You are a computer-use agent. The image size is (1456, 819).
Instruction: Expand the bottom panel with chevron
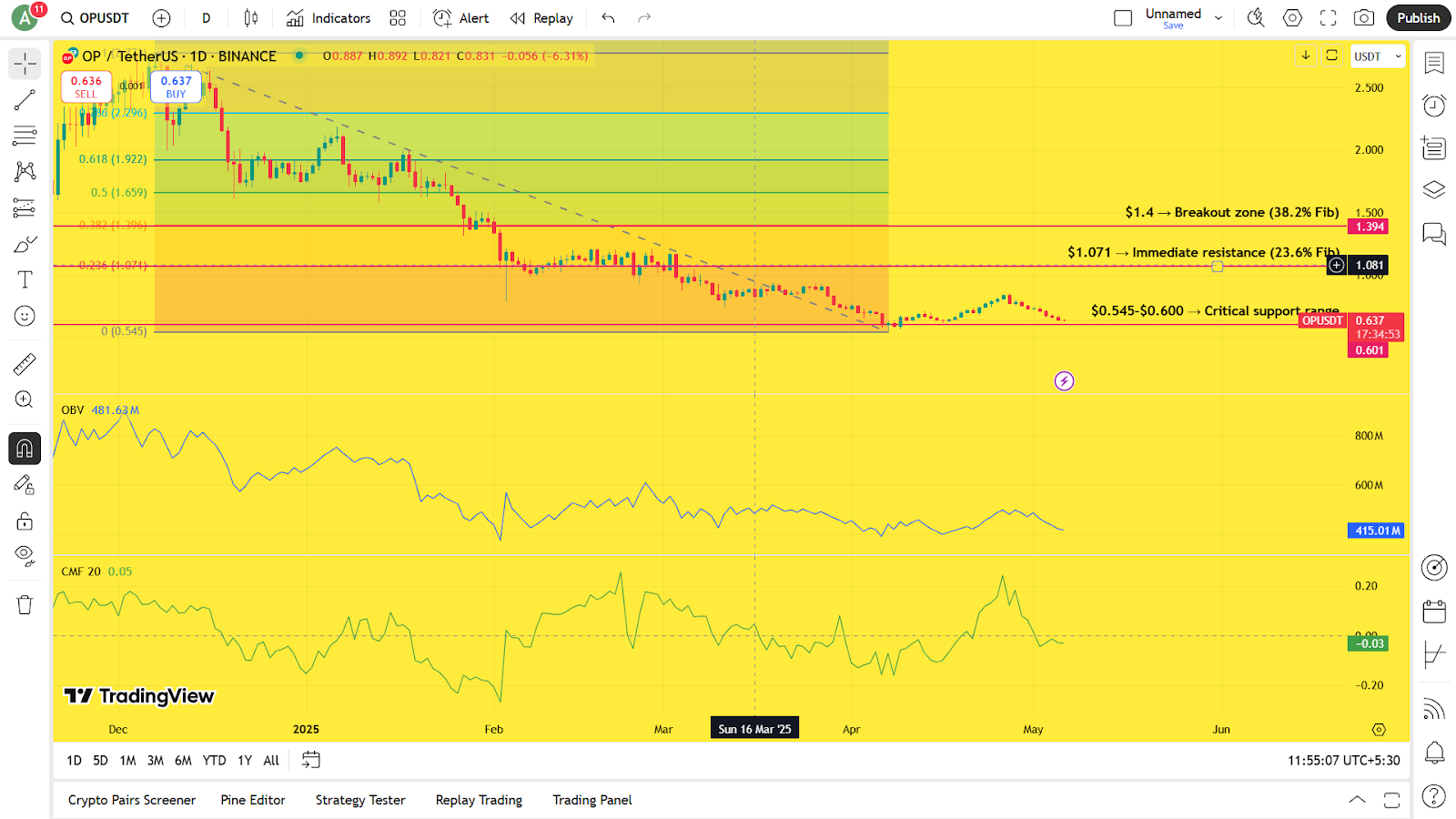[x=1357, y=800]
